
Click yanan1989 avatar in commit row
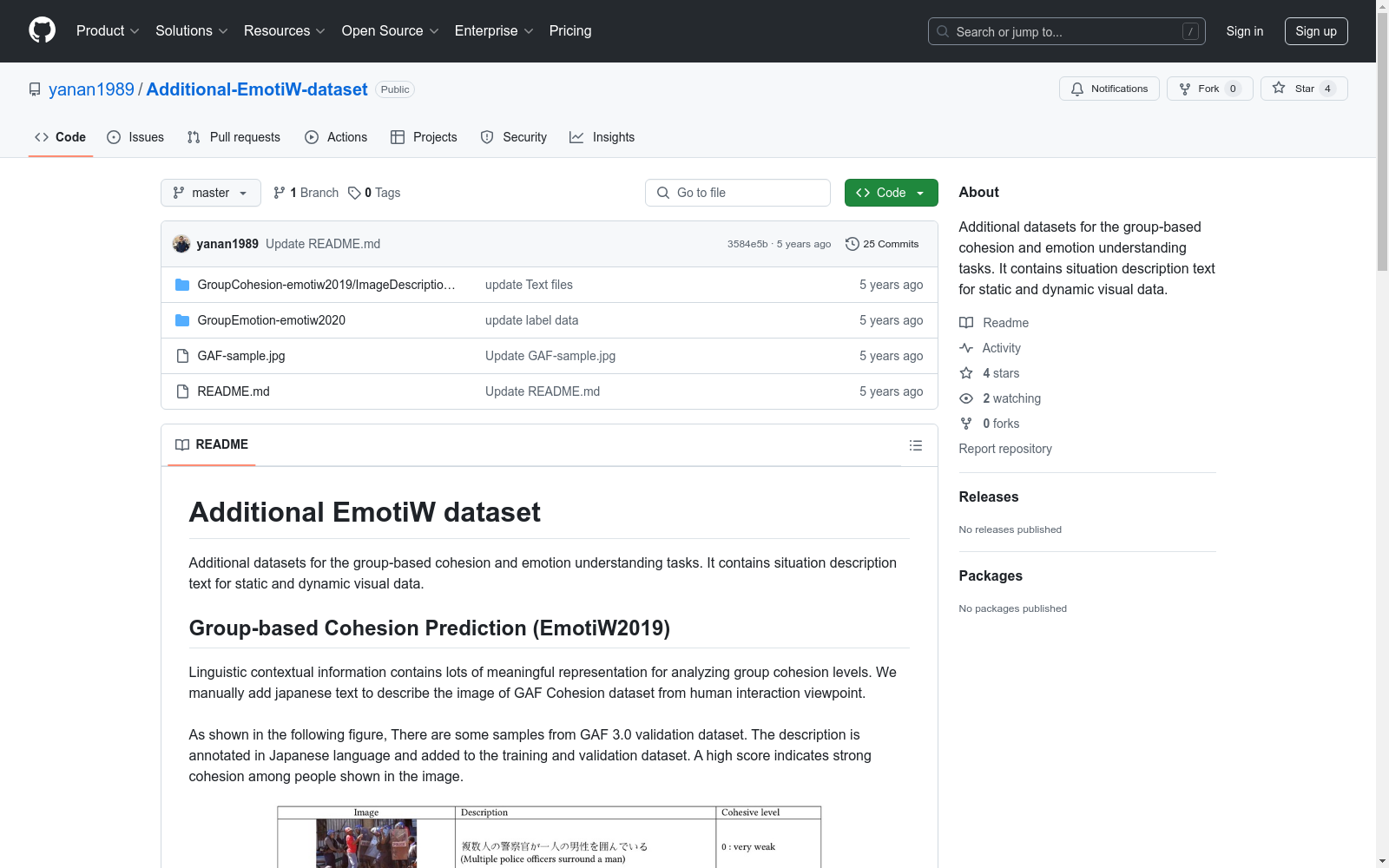click(x=181, y=244)
